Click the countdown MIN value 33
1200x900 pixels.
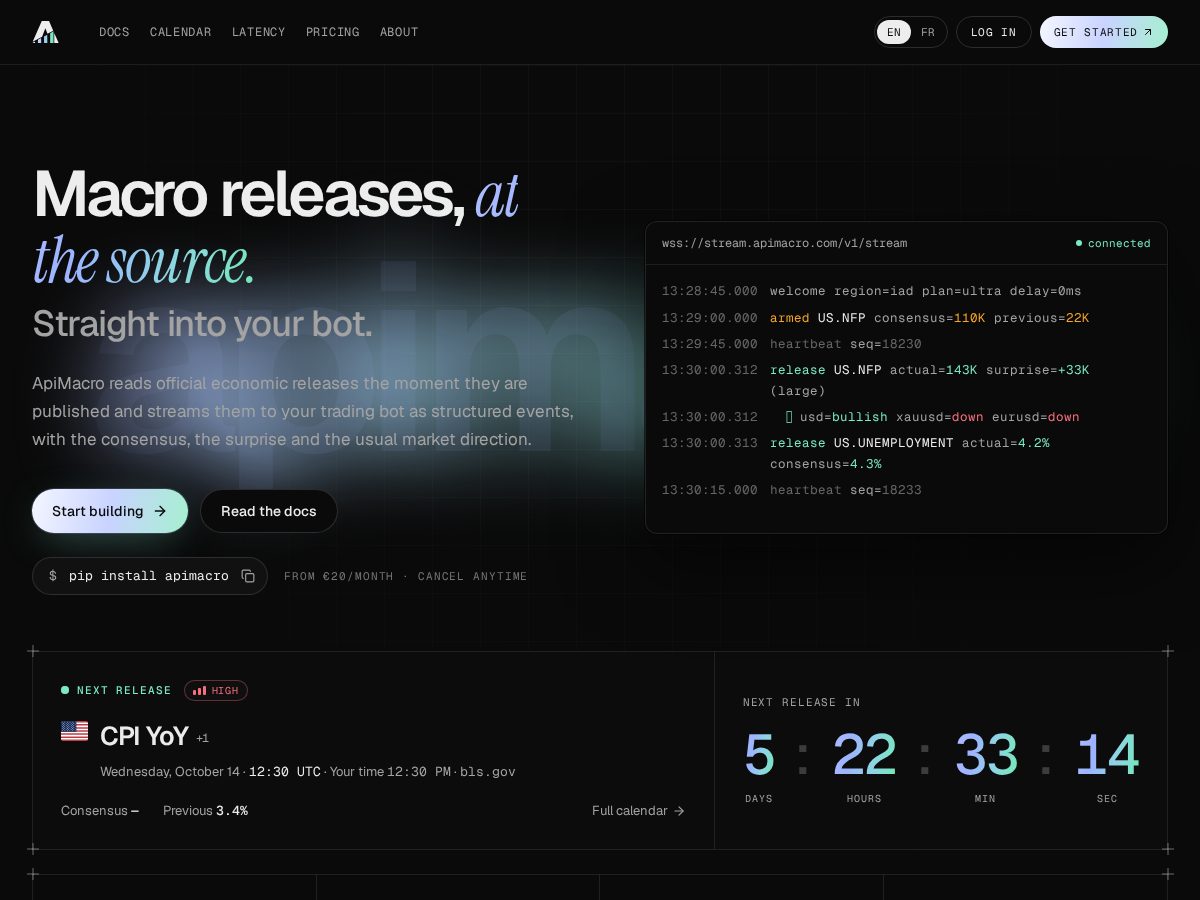(x=986, y=755)
